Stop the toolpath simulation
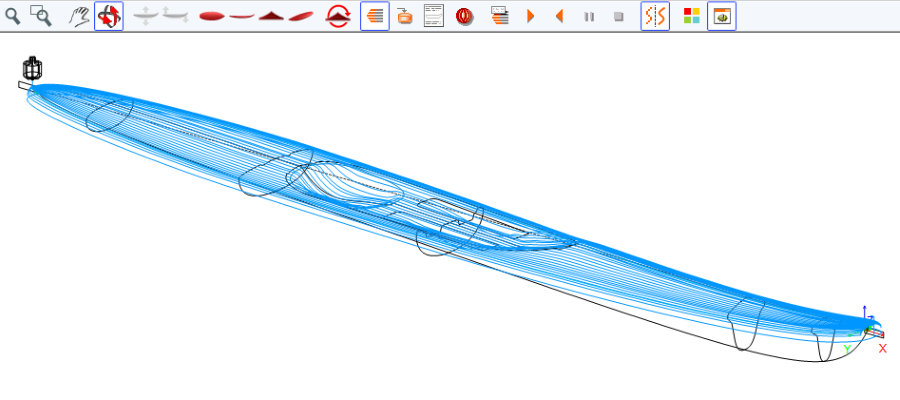900x400 pixels. pos(618,17)
